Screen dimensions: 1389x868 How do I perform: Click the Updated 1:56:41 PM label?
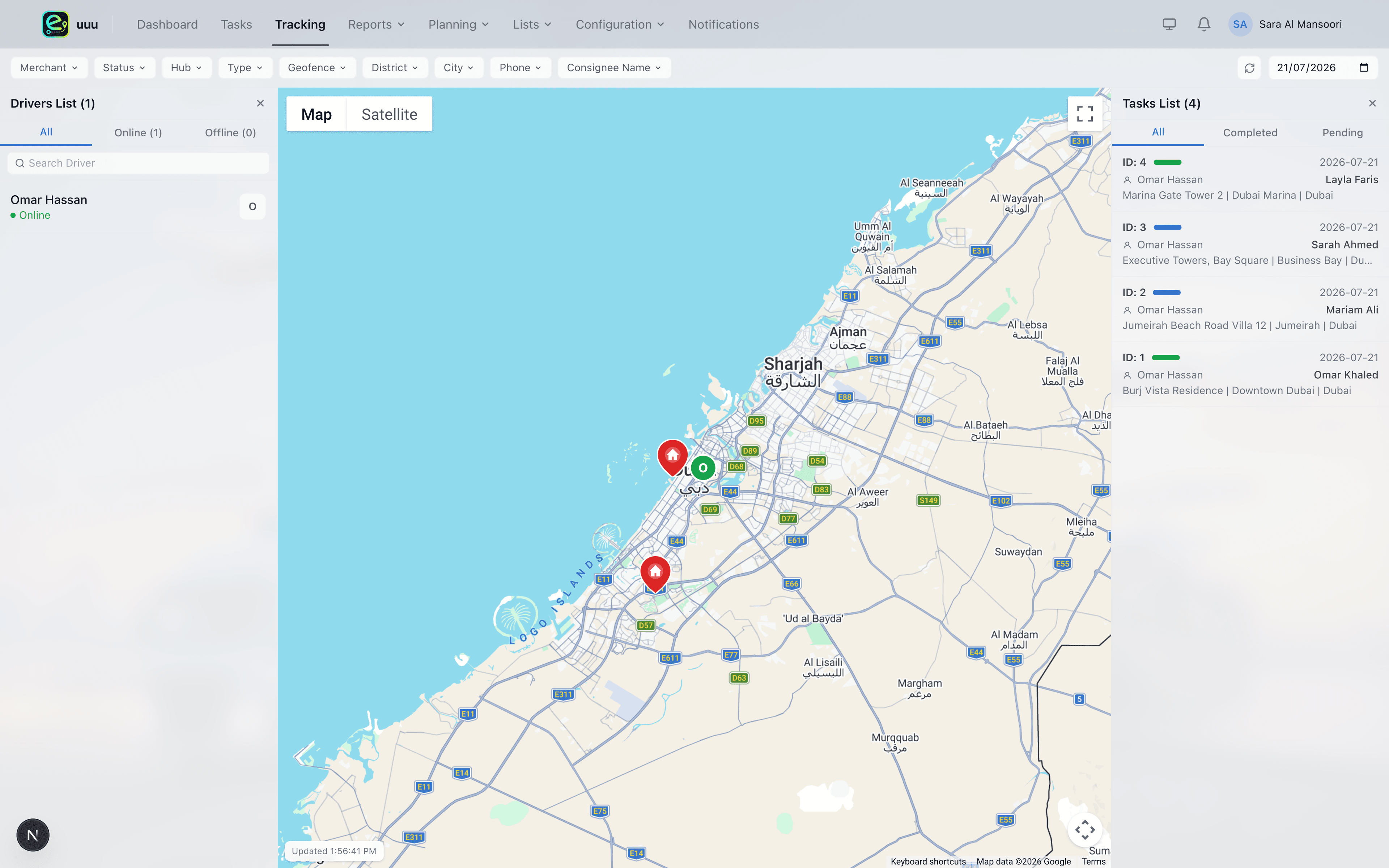point(334,851)
